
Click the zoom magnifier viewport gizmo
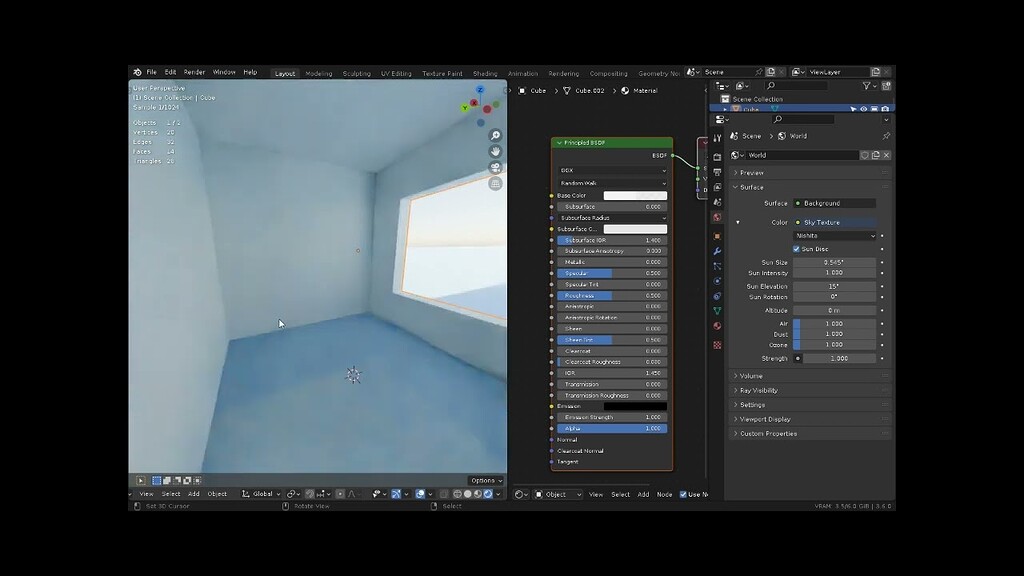(495, 136)
